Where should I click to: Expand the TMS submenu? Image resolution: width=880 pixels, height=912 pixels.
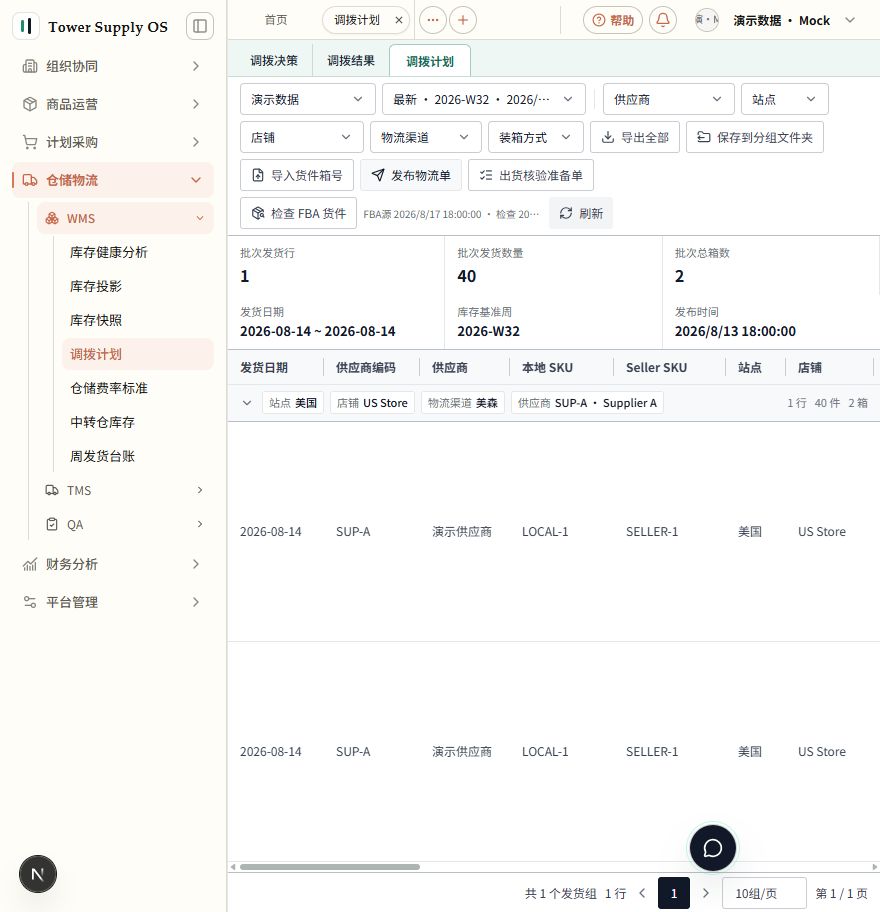click(126, 490)
